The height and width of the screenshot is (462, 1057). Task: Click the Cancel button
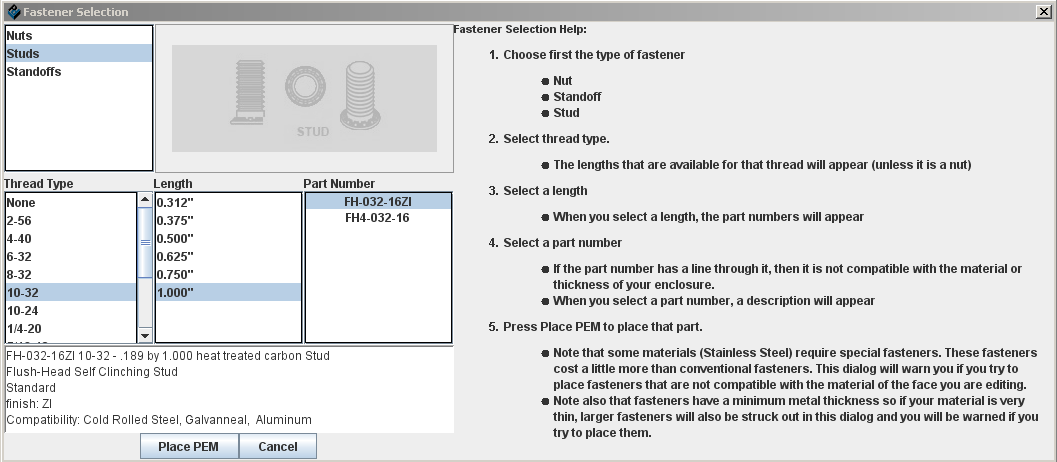click(x=277, y=446)
